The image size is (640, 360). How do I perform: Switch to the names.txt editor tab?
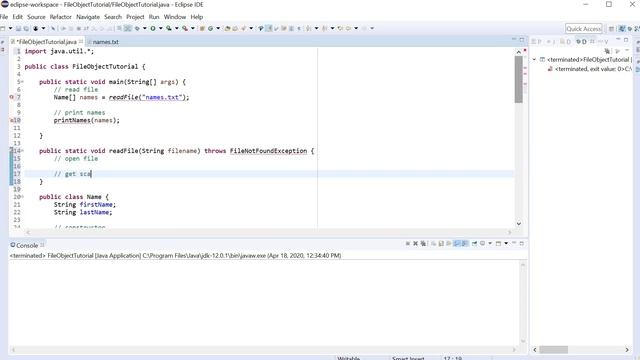pos(105,42)
